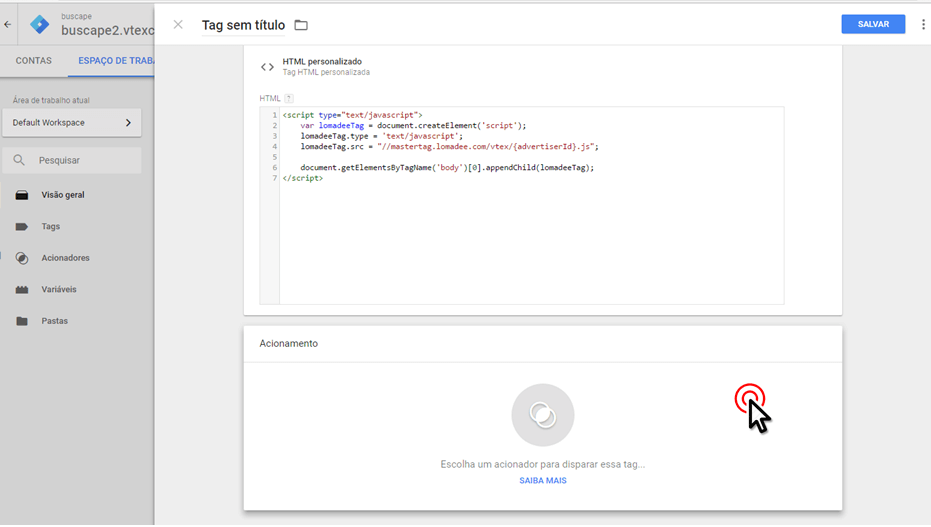Click the HTML help question mark icon
The image size is (931, 527).
pos(289,99)
